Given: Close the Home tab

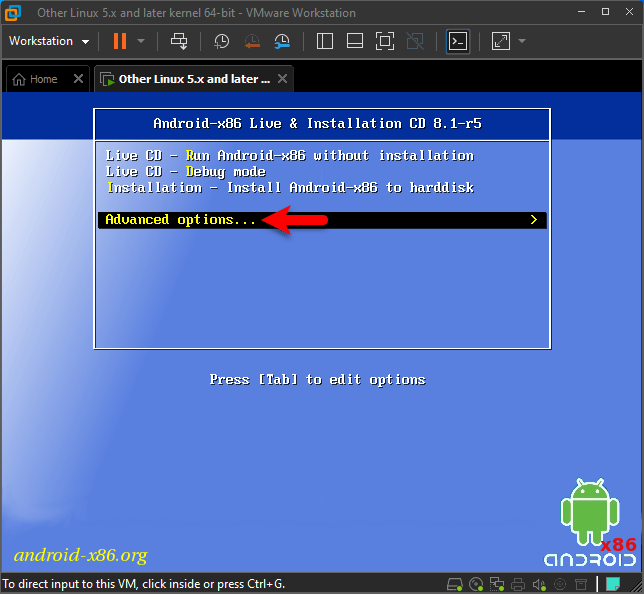Looking at the screenshot, I should pyautogui.click(x=78, y=78).
